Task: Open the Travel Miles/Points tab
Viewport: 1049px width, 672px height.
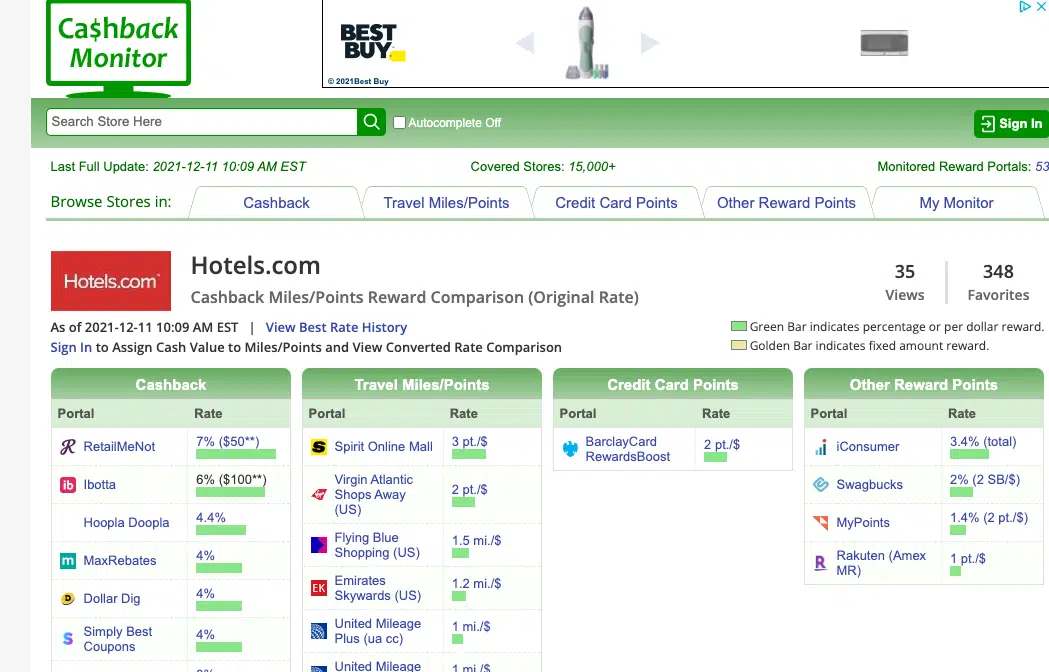Action: (x=446, y=203)
